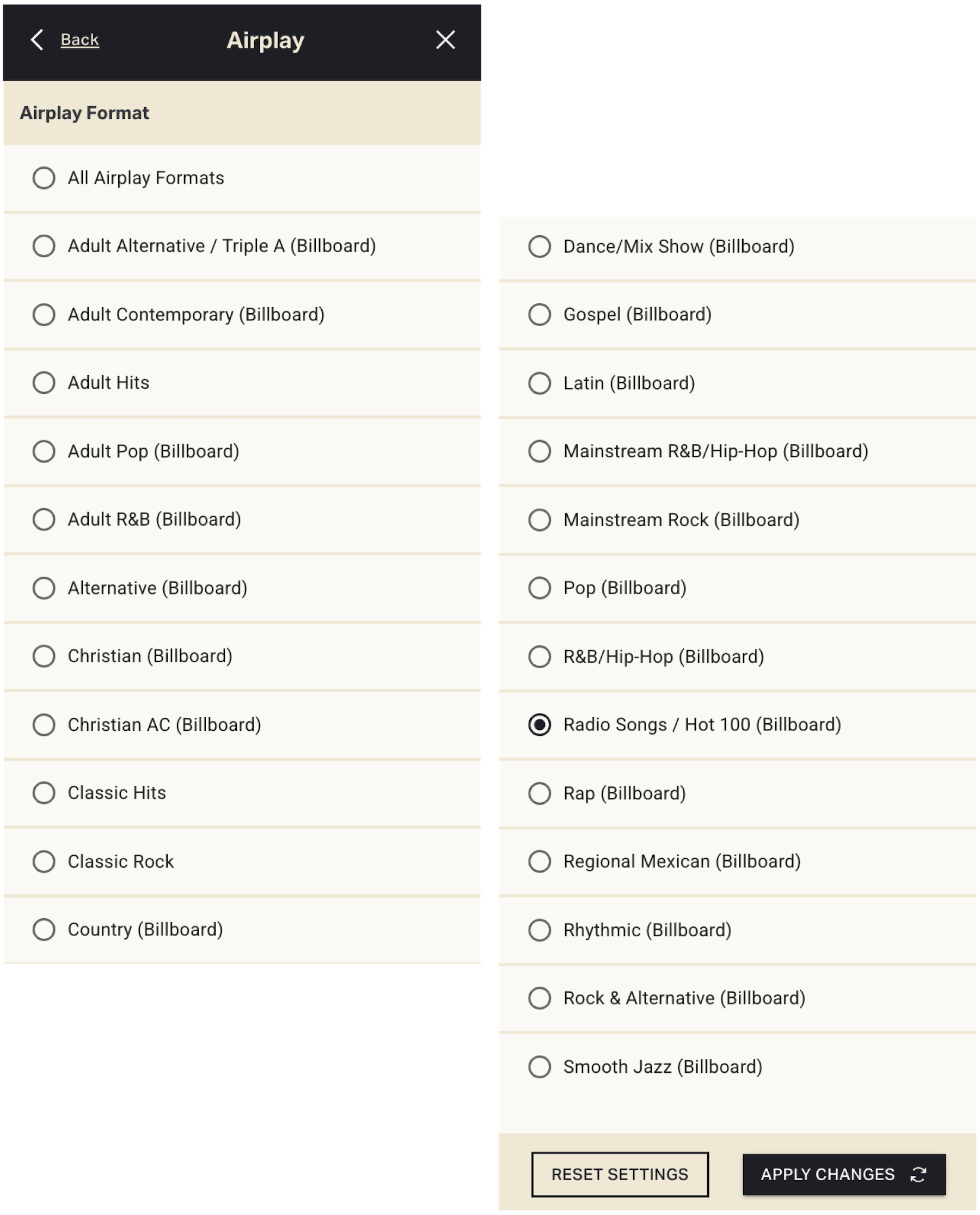Close the Airplay panel with X icon
Viewport: 980px width, 1215px height.
pyautogui.click(x=445, y=40)
